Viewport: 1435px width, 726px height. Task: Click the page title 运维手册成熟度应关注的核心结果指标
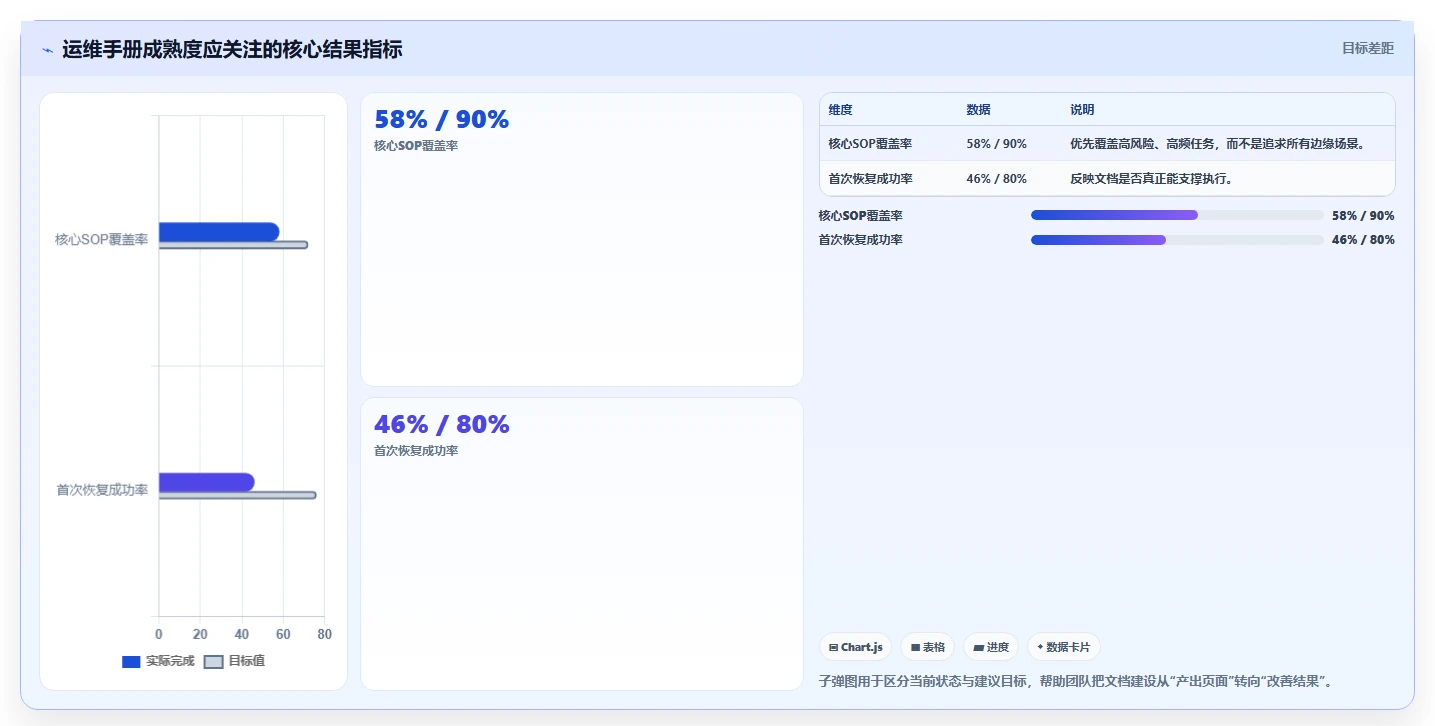tap(232, 50)
